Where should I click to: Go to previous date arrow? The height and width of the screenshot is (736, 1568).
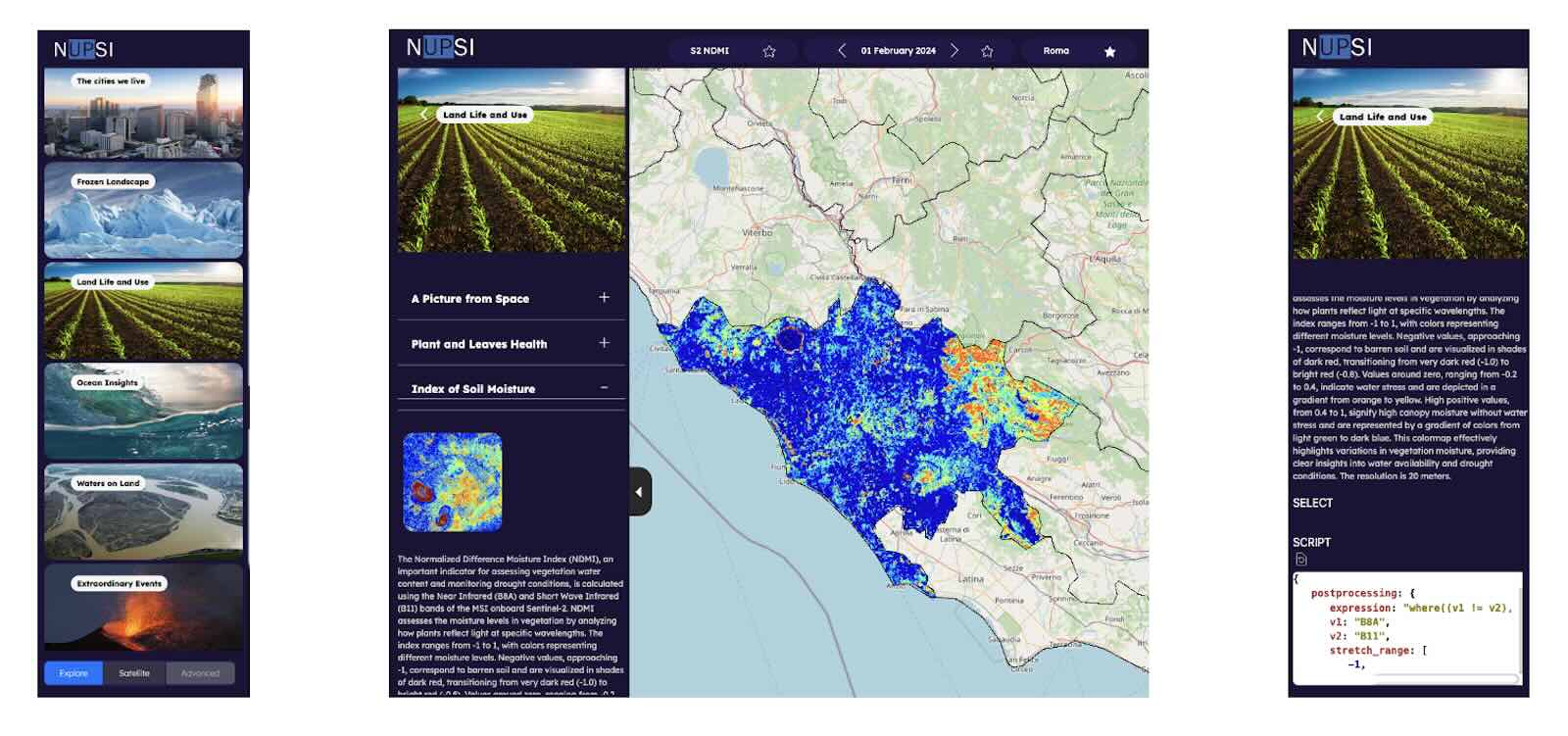coord(841,50)
